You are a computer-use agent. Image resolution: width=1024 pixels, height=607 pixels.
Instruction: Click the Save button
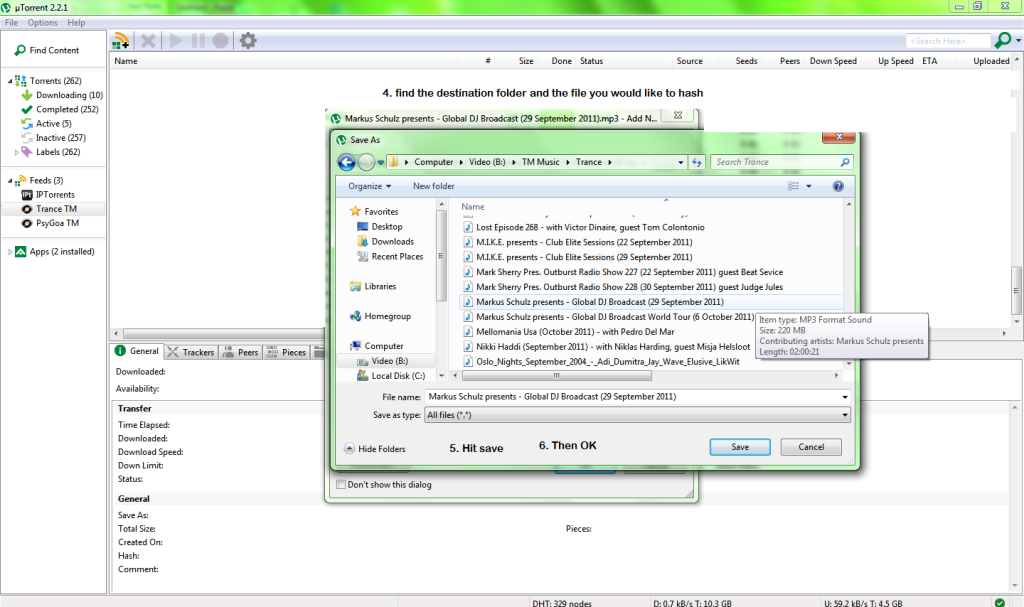(740, 447)
